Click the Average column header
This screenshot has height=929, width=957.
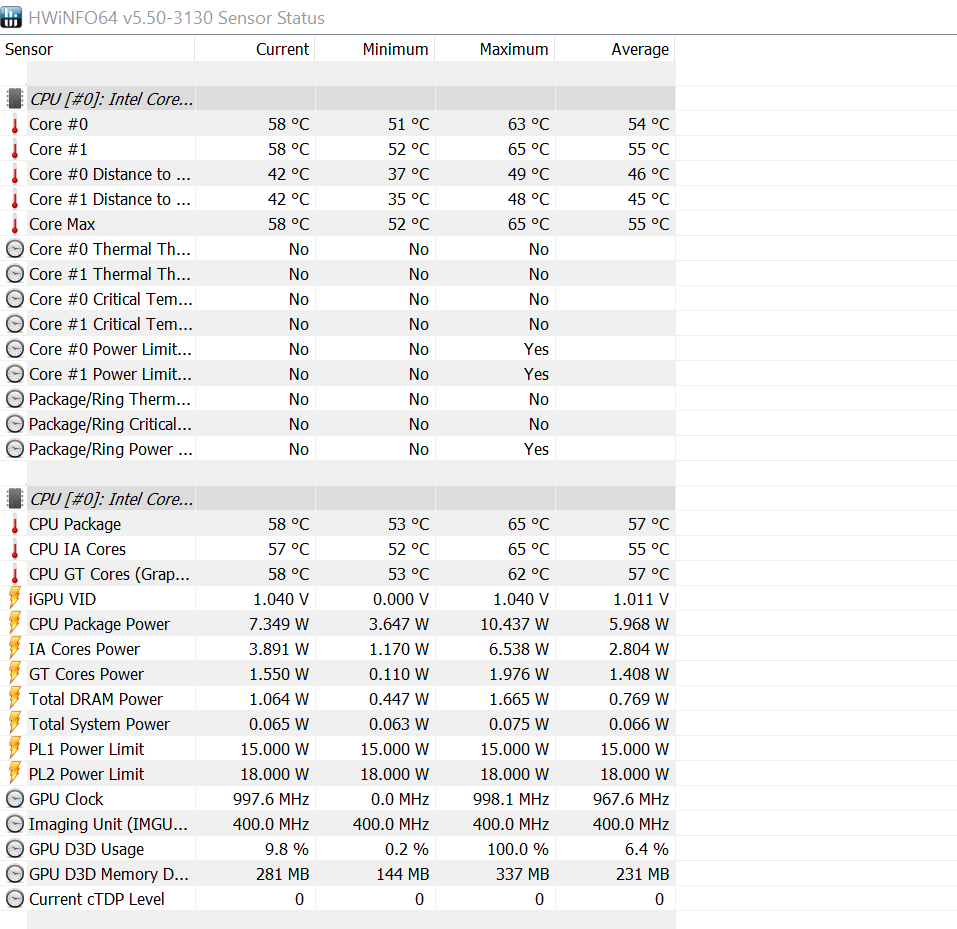[x=615, y=49]
